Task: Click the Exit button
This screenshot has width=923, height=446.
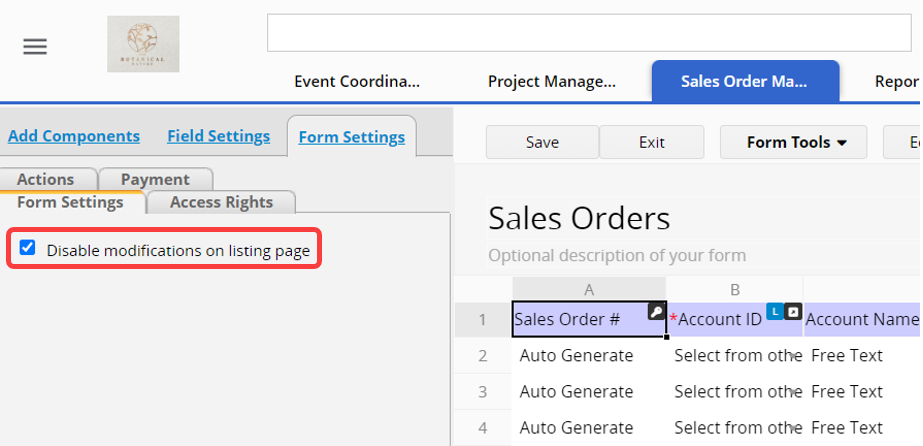Action: 651,142
